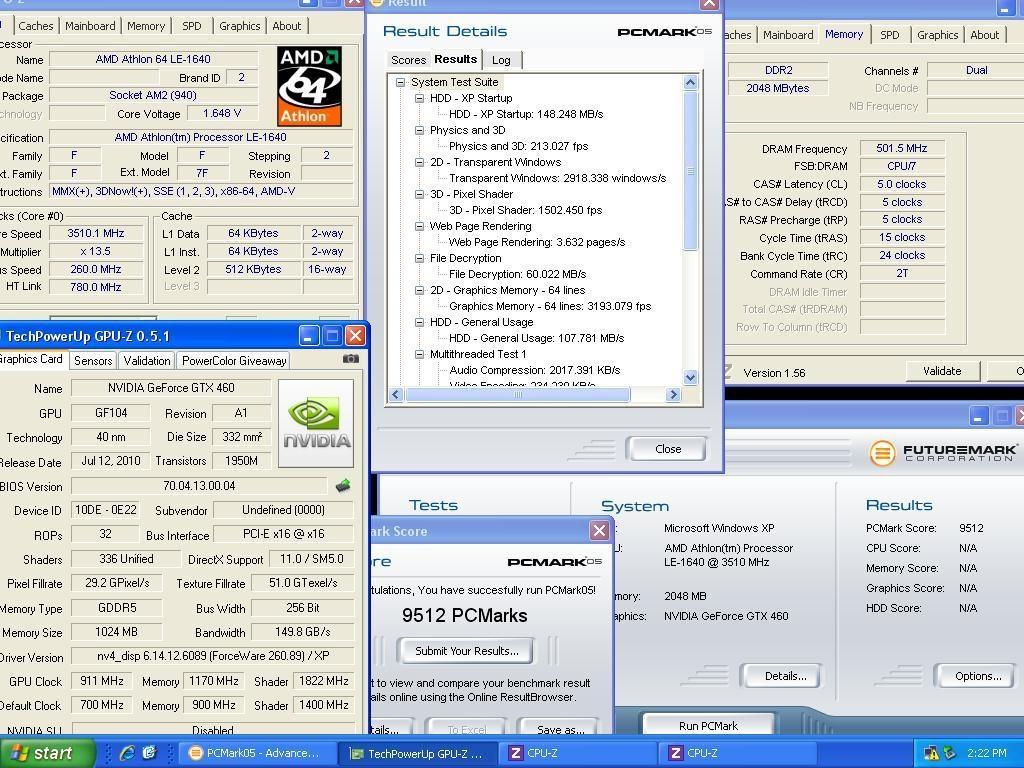
Task: Open Sensors tab in GPU-Z
Action: pyautogui.click(x=93, y=360)
